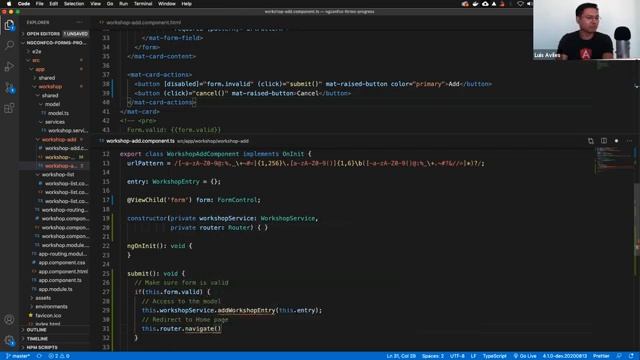Click the open changes compare icon
Screen dimensions: 640x360
point(591,141)
